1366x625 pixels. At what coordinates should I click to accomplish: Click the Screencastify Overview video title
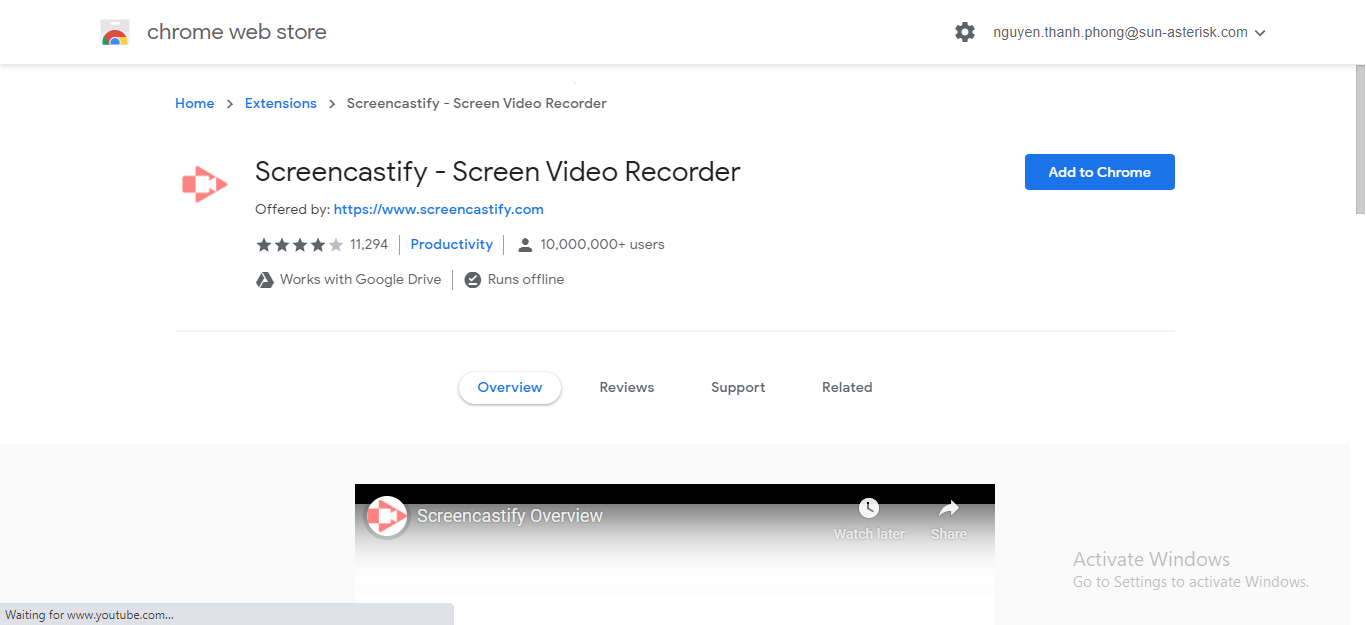click(510, 516)
